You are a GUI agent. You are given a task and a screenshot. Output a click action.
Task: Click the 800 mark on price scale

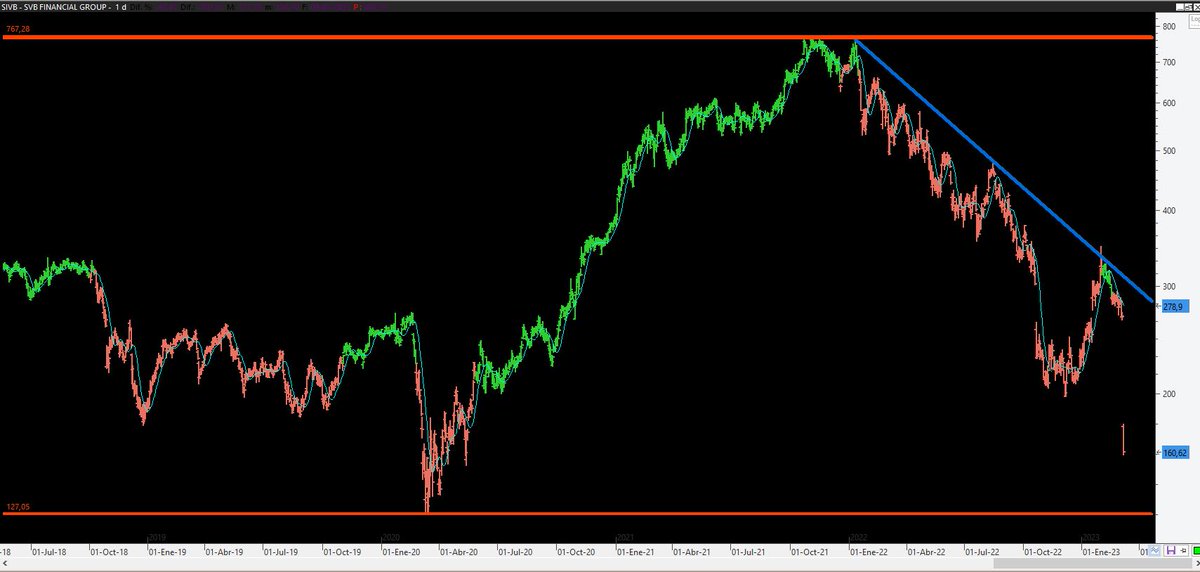(1169, 26)
